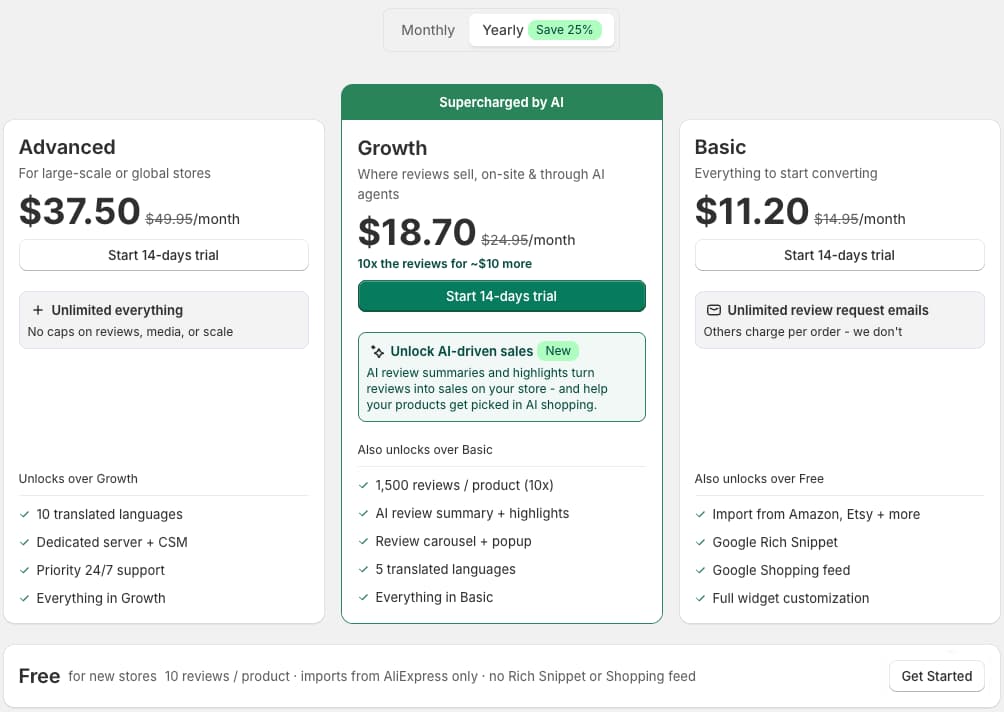The image size is (1004, 712).
Task: Click the struck-through $24.95 price
Action: coord(505,240)
